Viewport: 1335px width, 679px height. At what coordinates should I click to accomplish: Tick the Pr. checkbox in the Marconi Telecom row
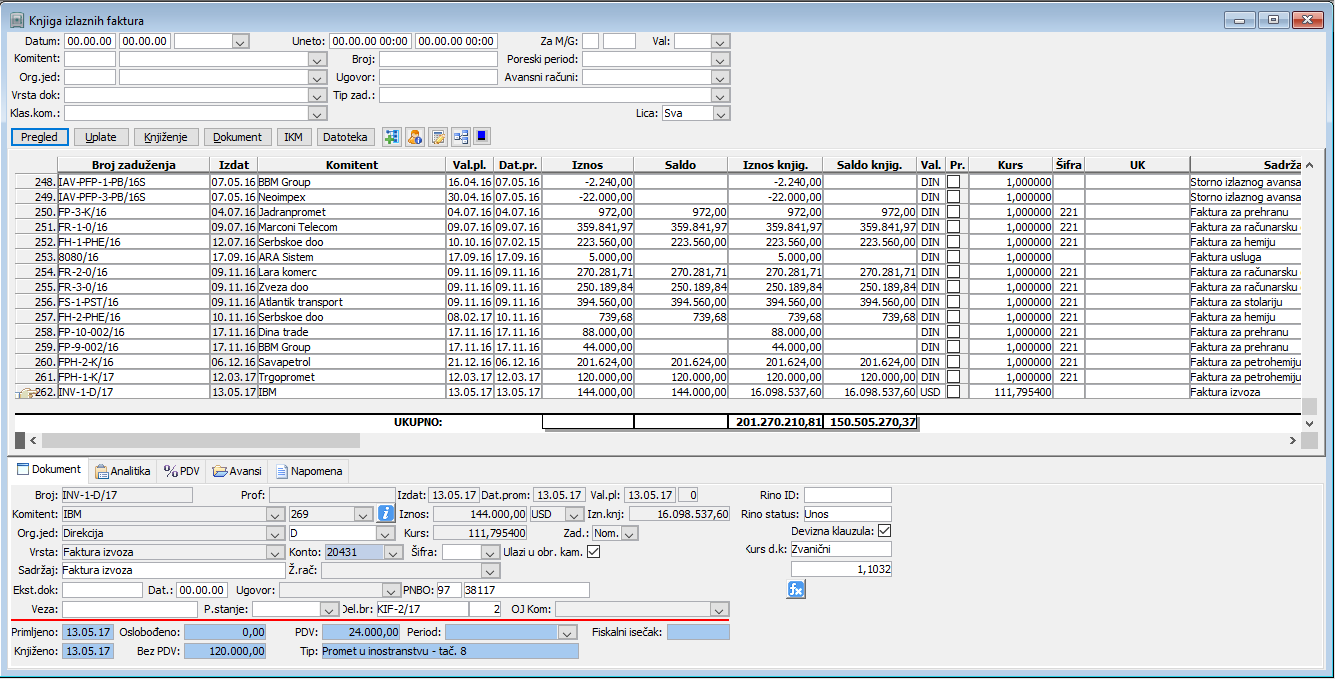tap(953, 227)
